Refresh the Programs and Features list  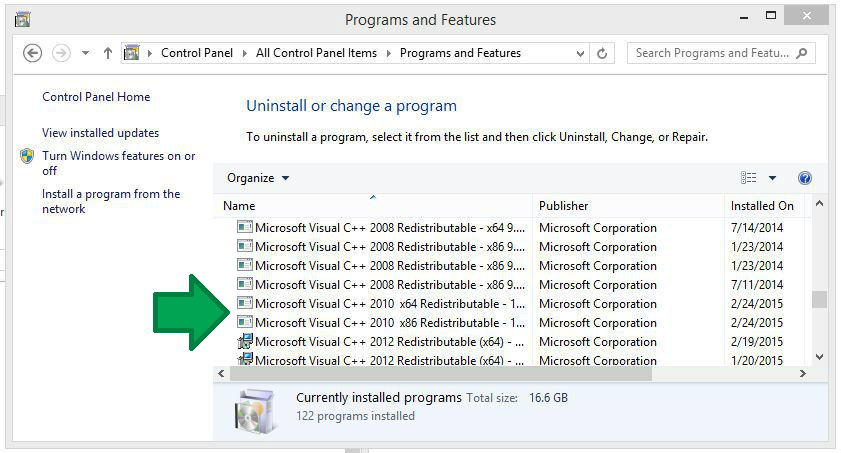click(602, 54)
